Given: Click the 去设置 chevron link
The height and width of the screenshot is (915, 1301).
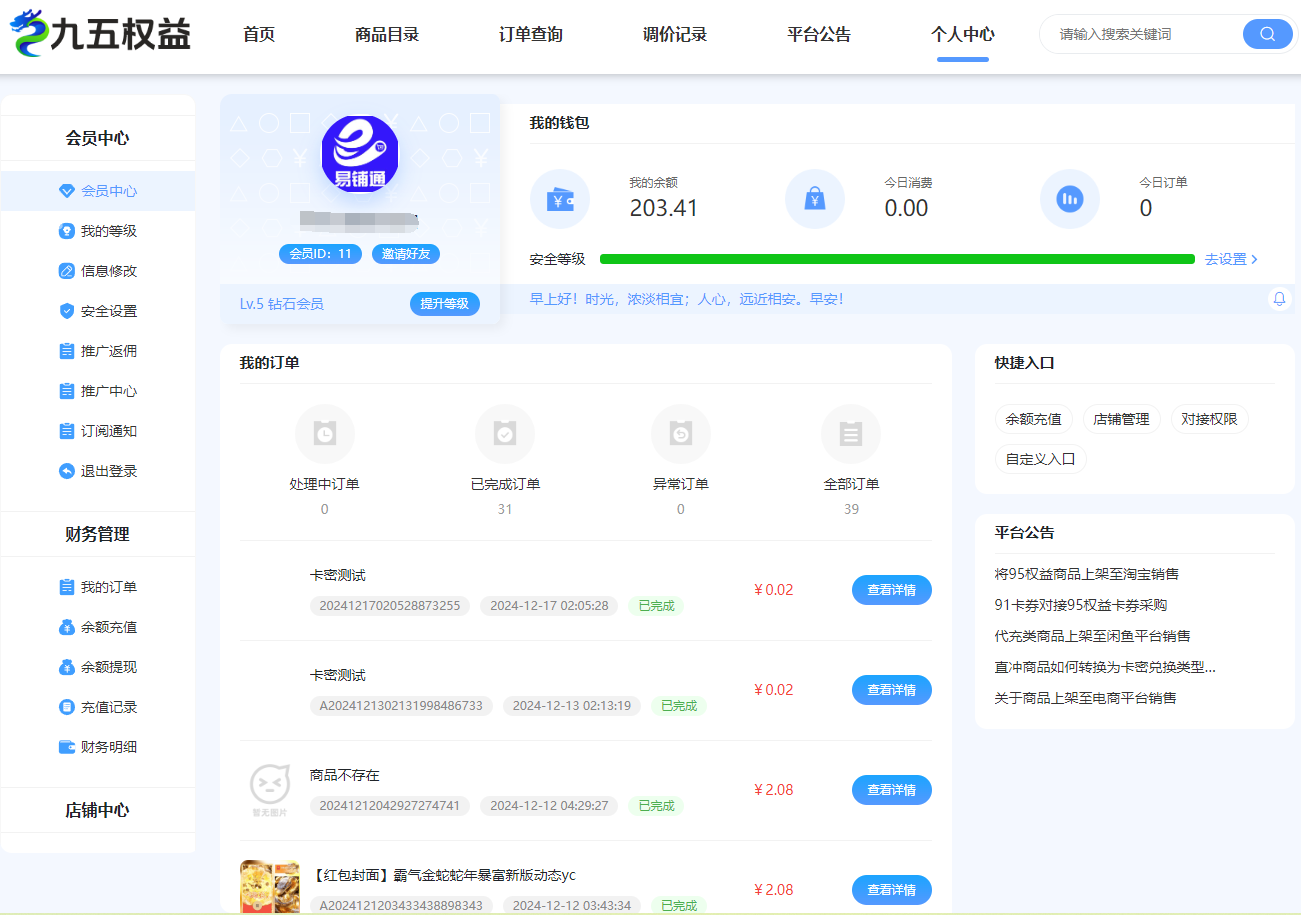Looking at the screenshot, I should (x=1231, y=259).
